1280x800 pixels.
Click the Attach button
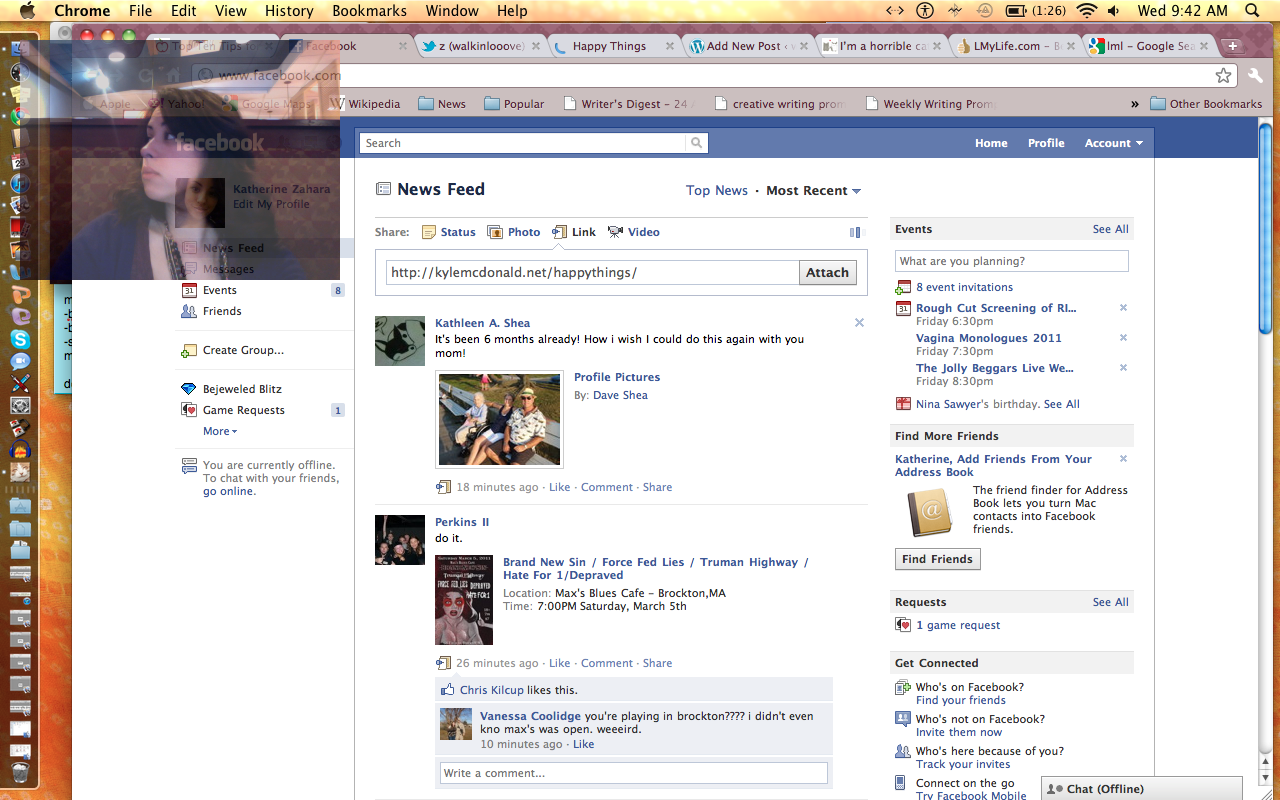[x=827, y=272]
